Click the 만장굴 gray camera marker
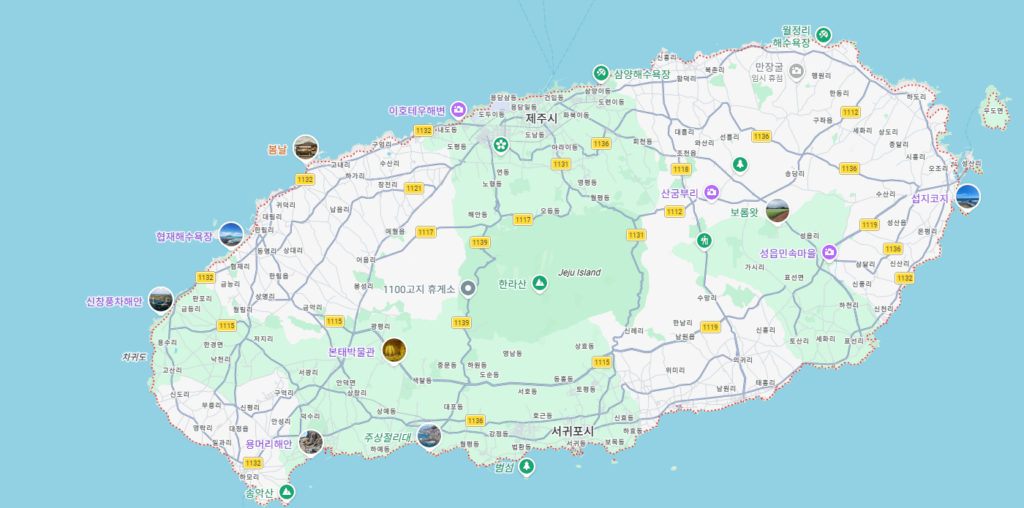The height and width of the screenshot is (508, 1024). (796, 70)
